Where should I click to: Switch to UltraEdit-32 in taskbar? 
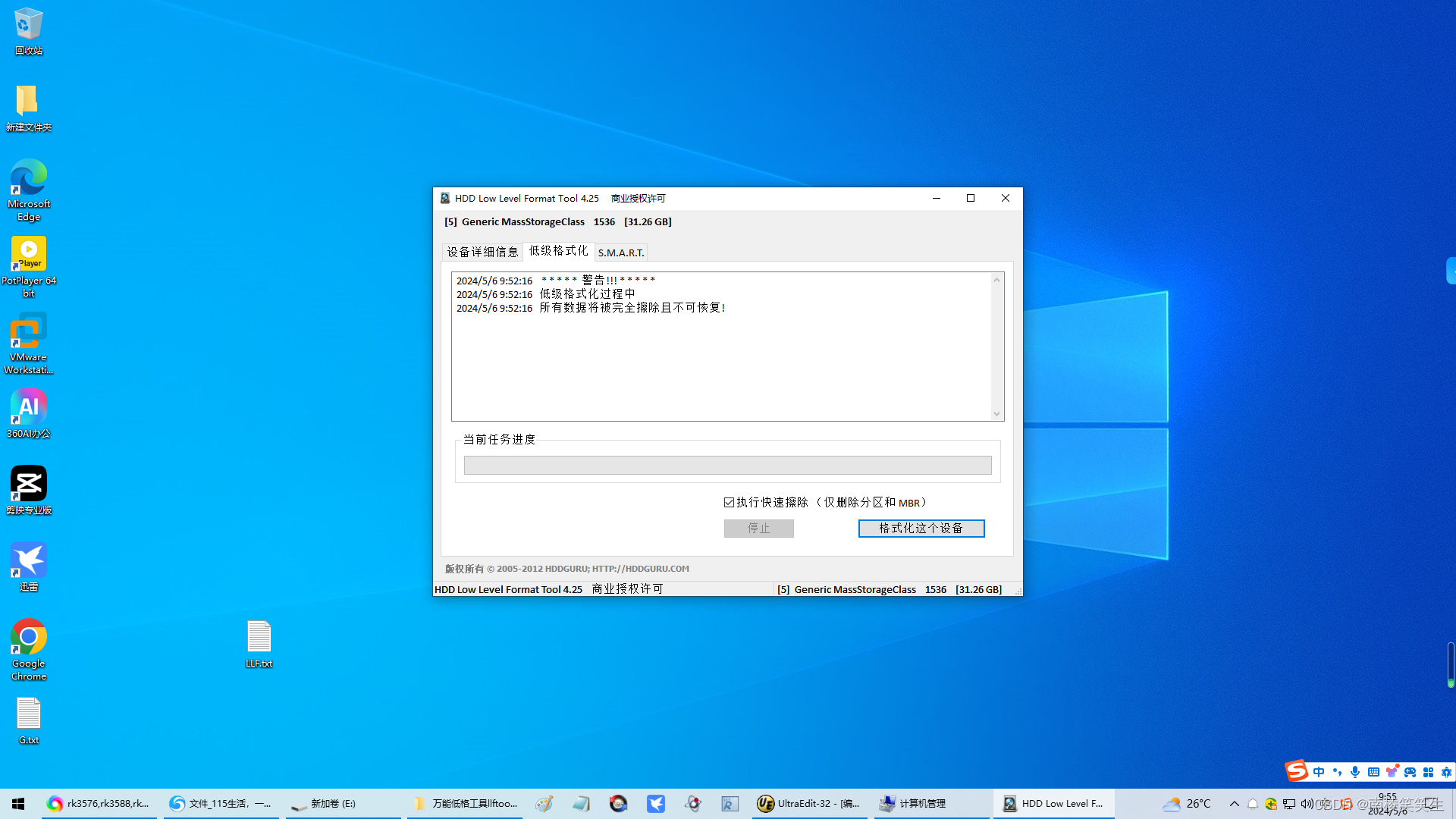809,804
